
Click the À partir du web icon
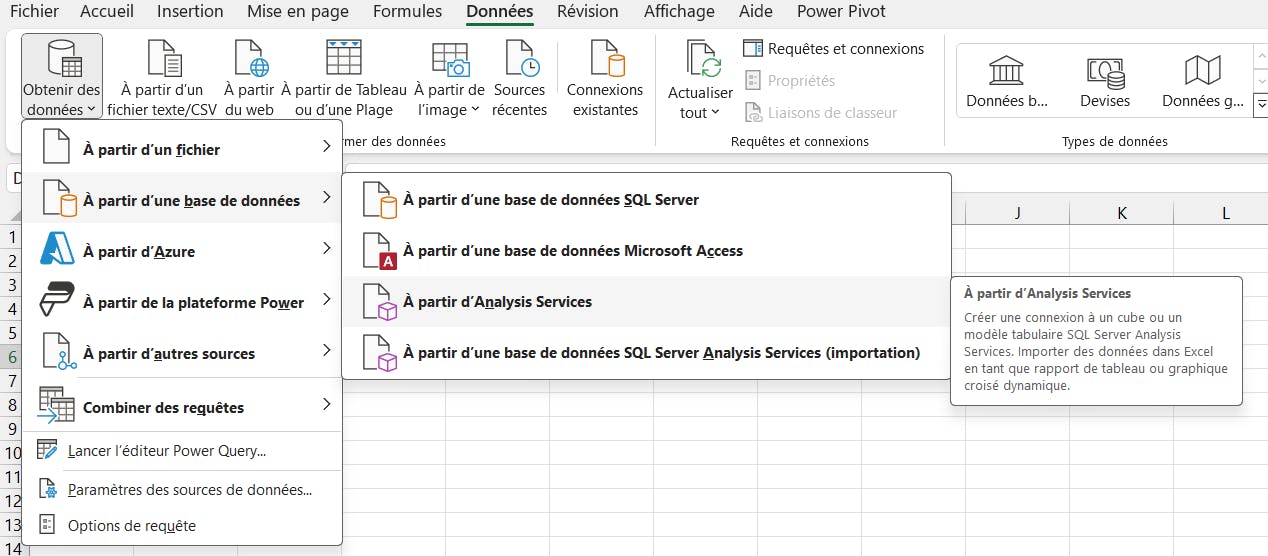click(250, 58)
